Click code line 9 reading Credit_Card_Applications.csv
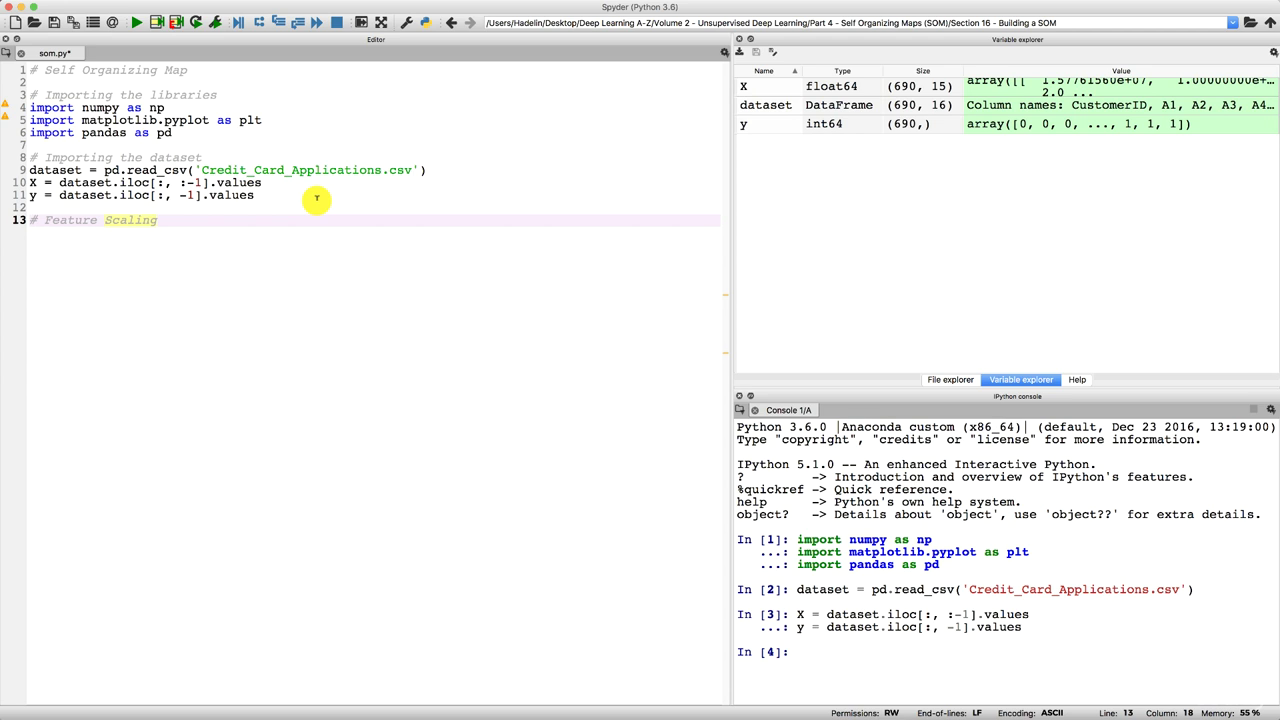The height and width of the screenshot is (720, 1280). click(x=227, y=170)
